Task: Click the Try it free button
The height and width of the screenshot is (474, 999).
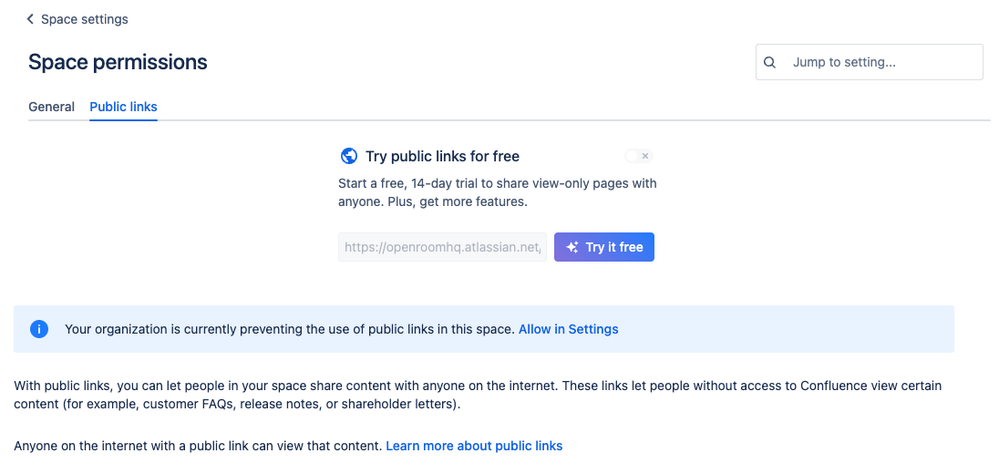Action: pos(604,247)
